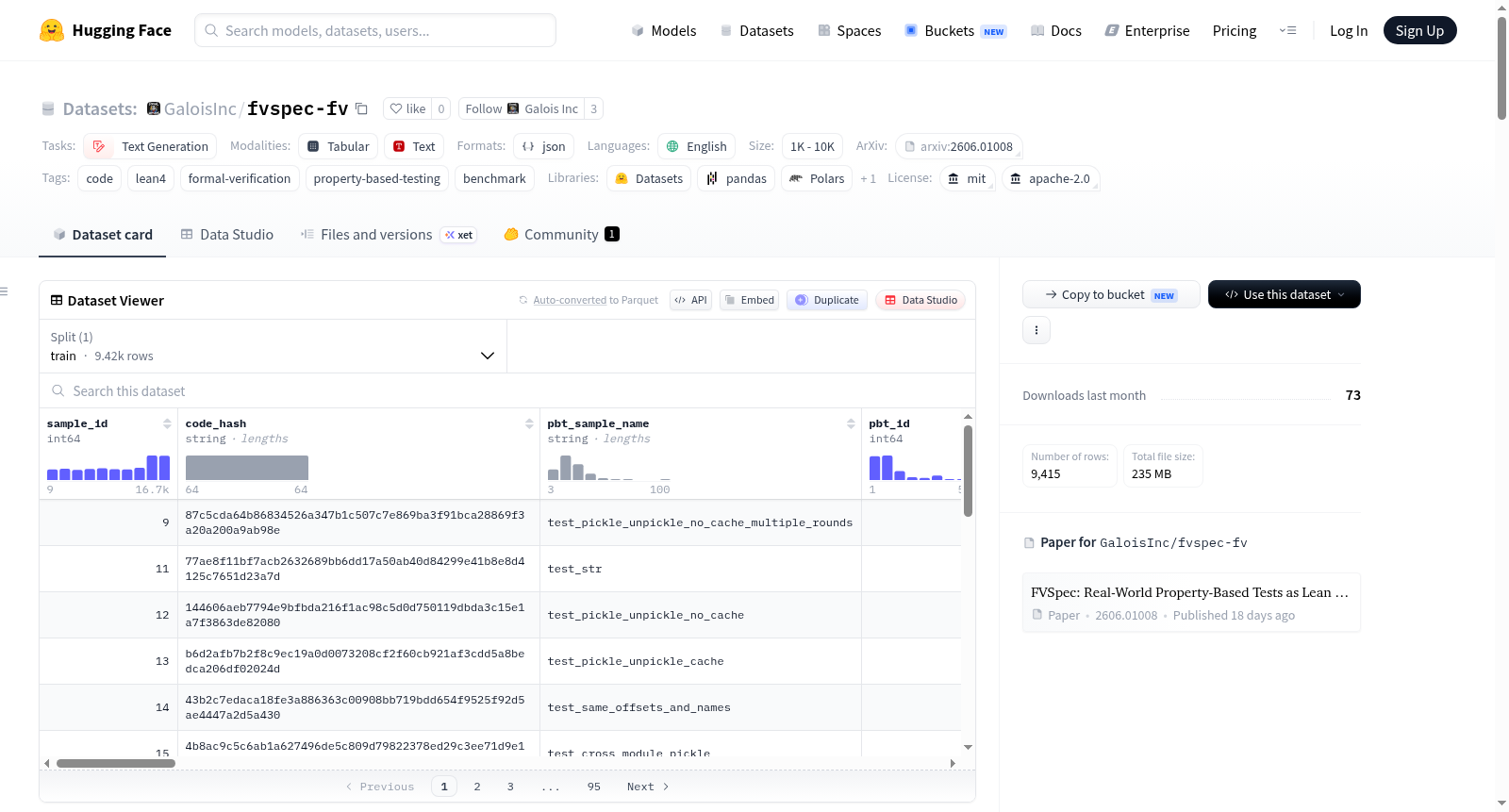1509x812 pixels.
Task: Click the Sign Up button
Action: coord(1420,30)
